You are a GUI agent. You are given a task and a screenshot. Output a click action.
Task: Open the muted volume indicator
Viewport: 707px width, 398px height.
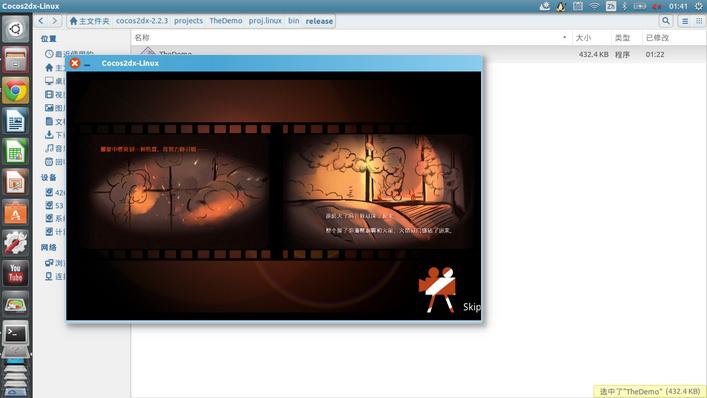pos(657,6)
